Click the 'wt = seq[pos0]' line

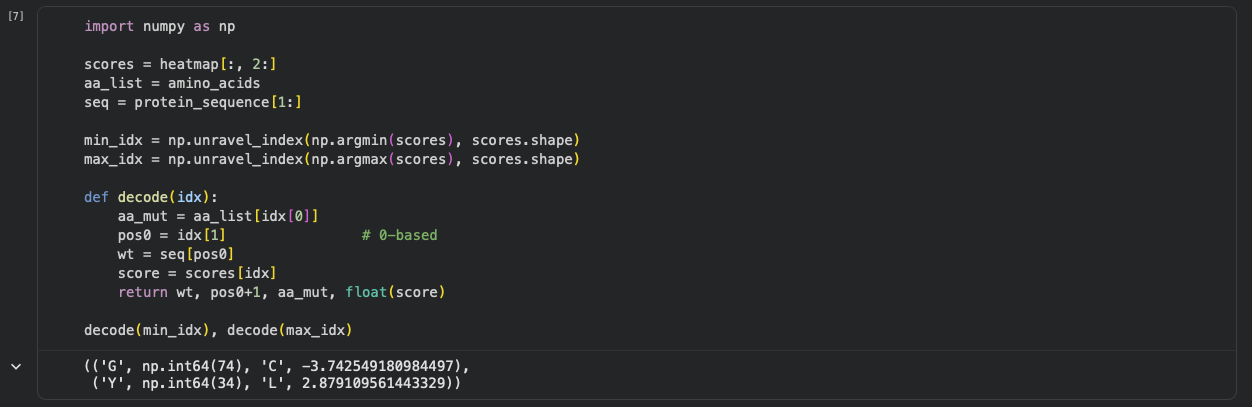(176, 254)
